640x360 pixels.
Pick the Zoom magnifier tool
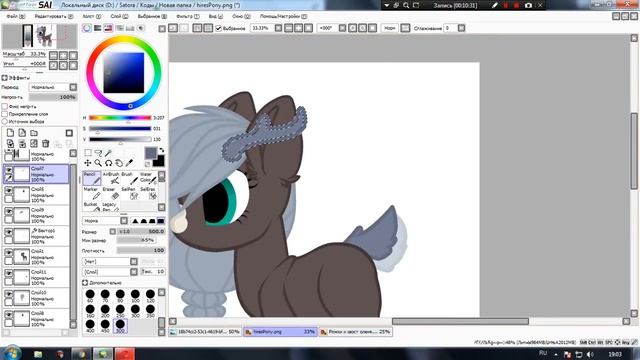coord(98,163)
